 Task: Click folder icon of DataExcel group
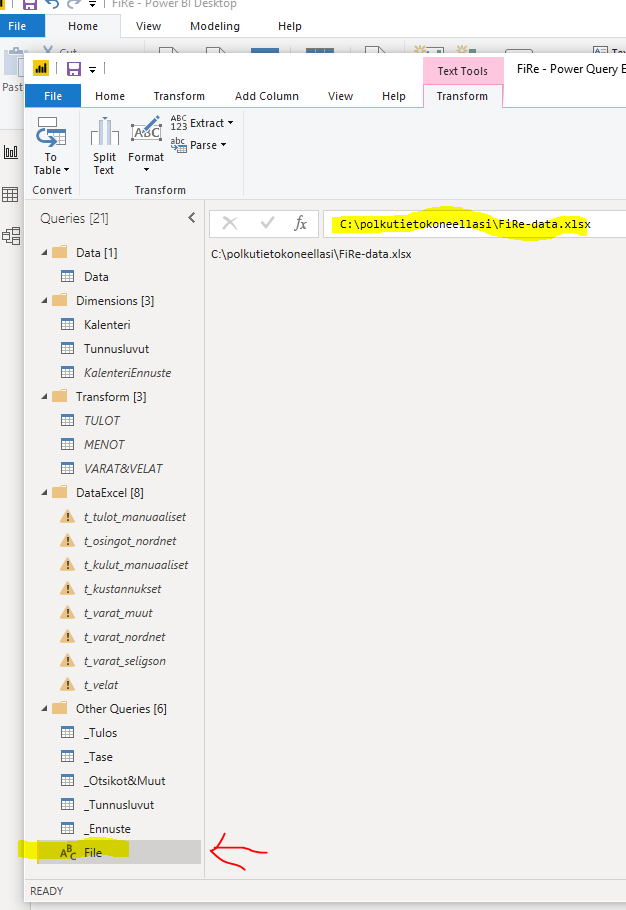(x=60, y=492)
